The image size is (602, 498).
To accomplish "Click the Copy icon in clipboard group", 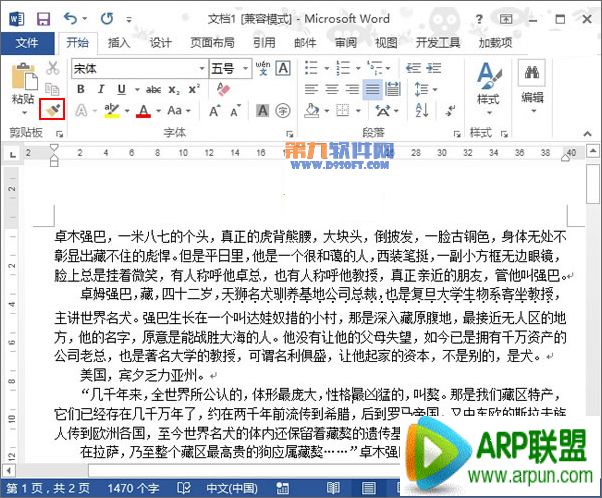I will click(x=52, y=89).
